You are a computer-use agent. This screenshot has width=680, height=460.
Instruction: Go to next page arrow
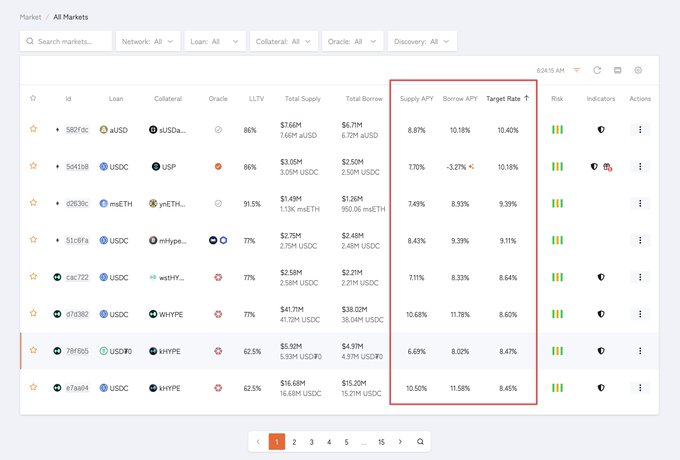400,442
